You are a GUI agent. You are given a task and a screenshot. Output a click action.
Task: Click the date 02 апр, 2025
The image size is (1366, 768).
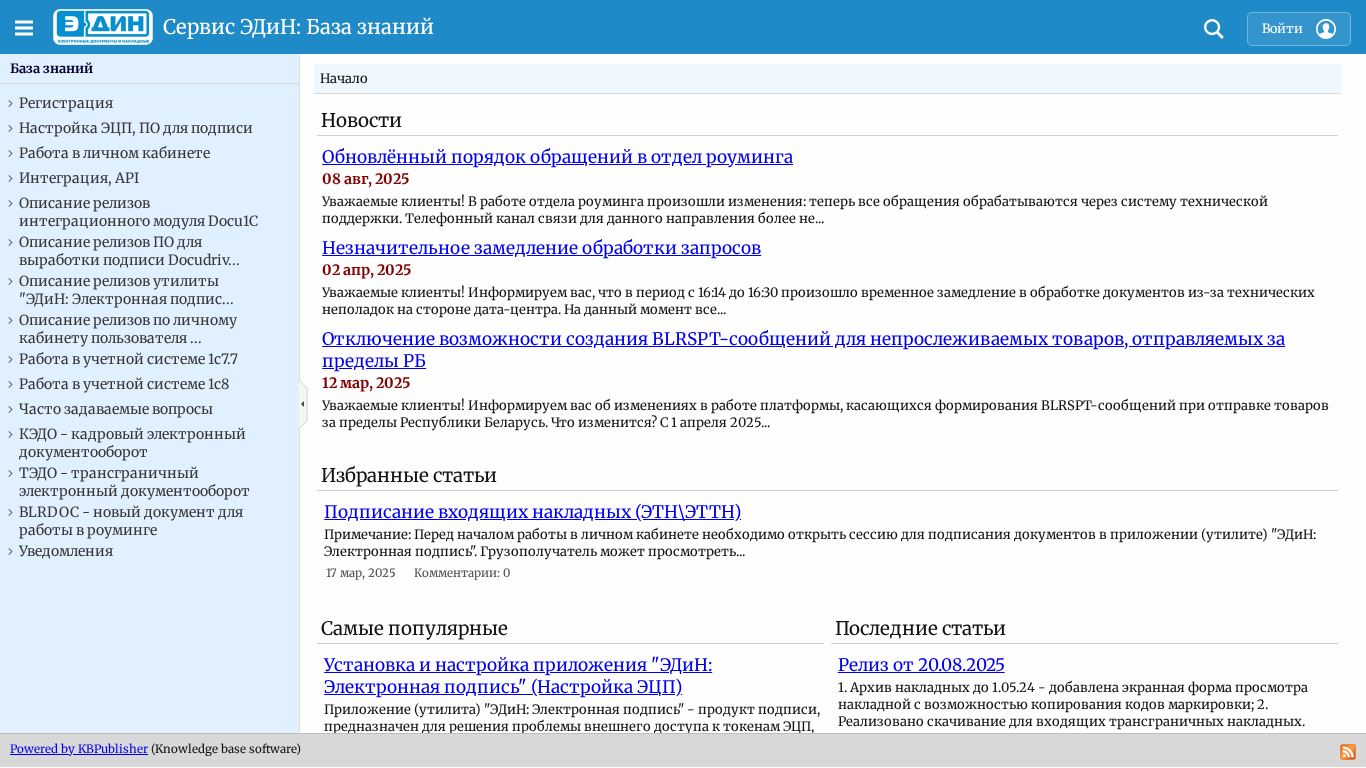pos(366,270)
